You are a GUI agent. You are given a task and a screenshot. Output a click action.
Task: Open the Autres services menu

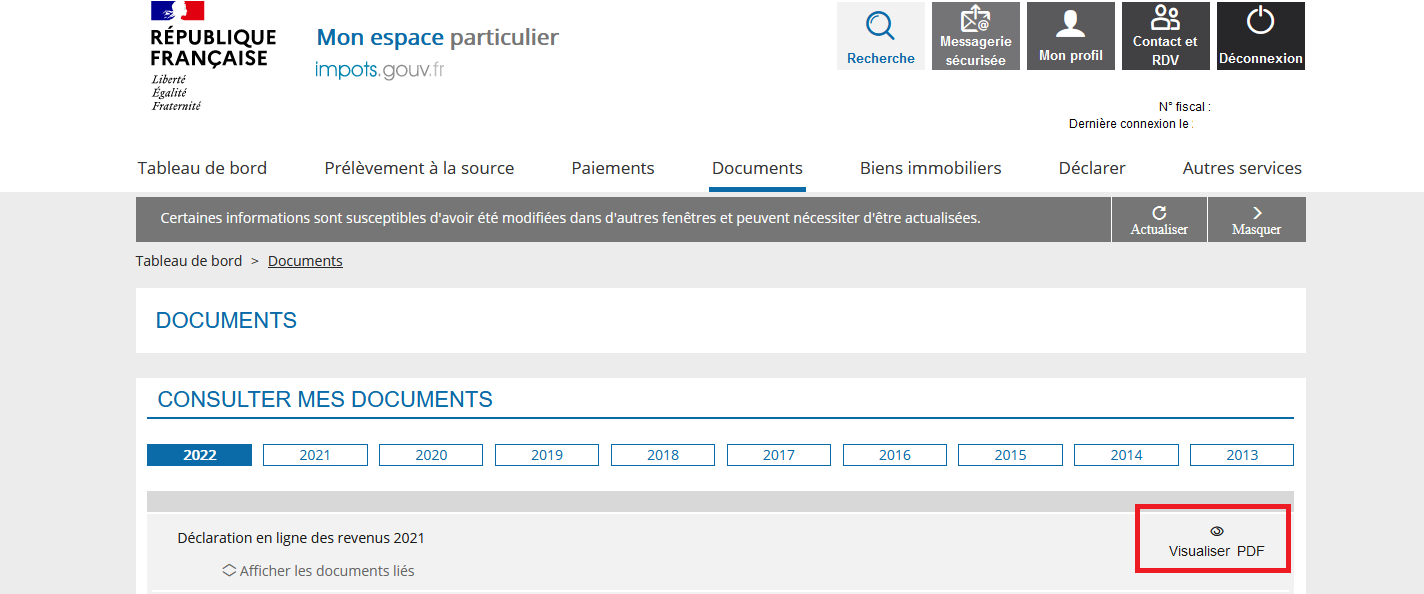coord(1242,168)
